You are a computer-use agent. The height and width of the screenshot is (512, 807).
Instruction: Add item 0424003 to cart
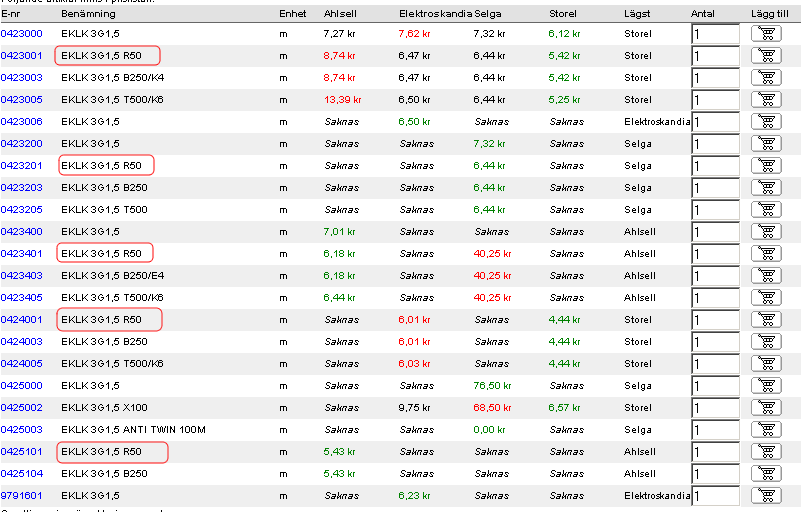tap(766, 342)
